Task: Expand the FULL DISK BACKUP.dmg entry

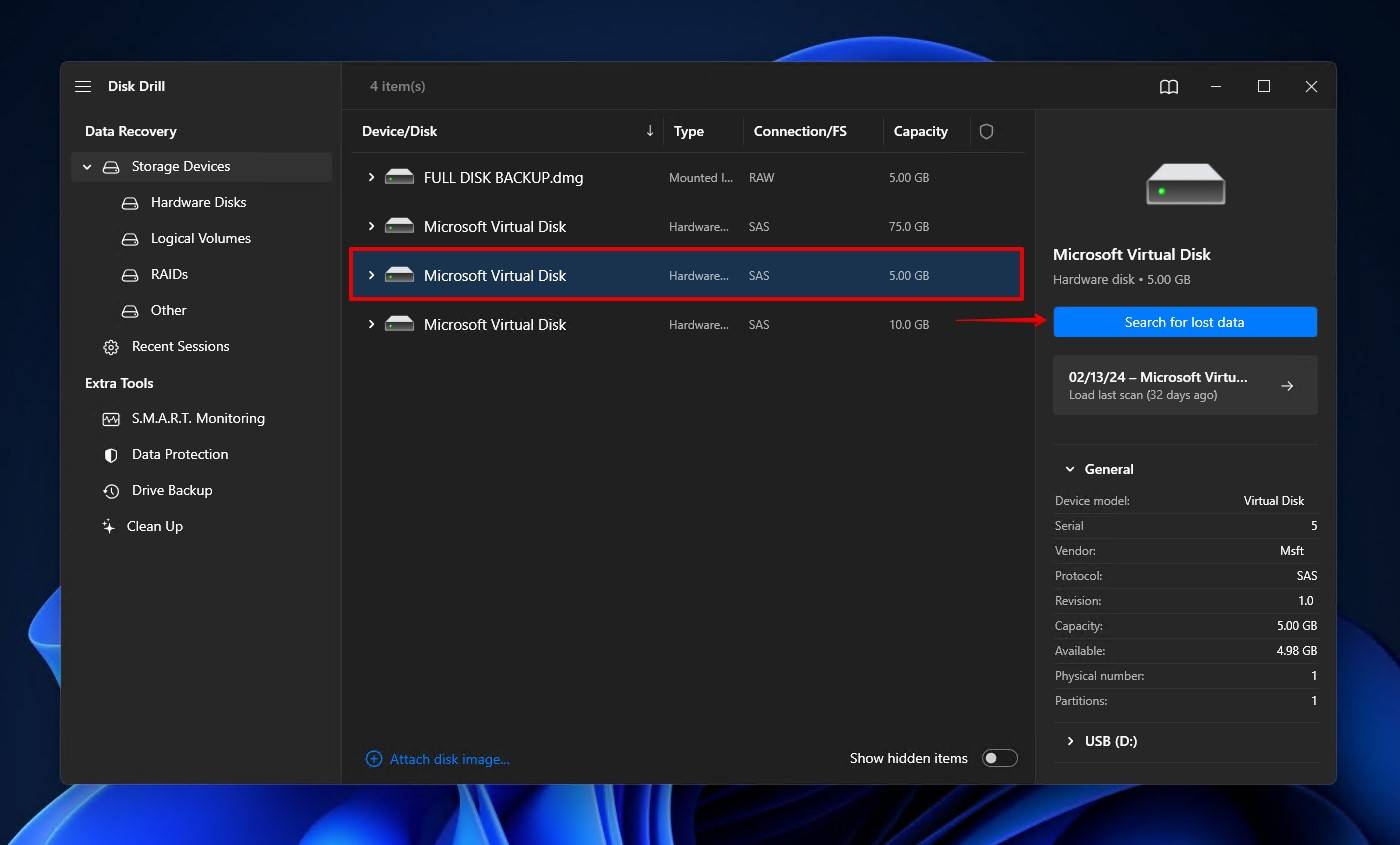Action: pos(370,177)
